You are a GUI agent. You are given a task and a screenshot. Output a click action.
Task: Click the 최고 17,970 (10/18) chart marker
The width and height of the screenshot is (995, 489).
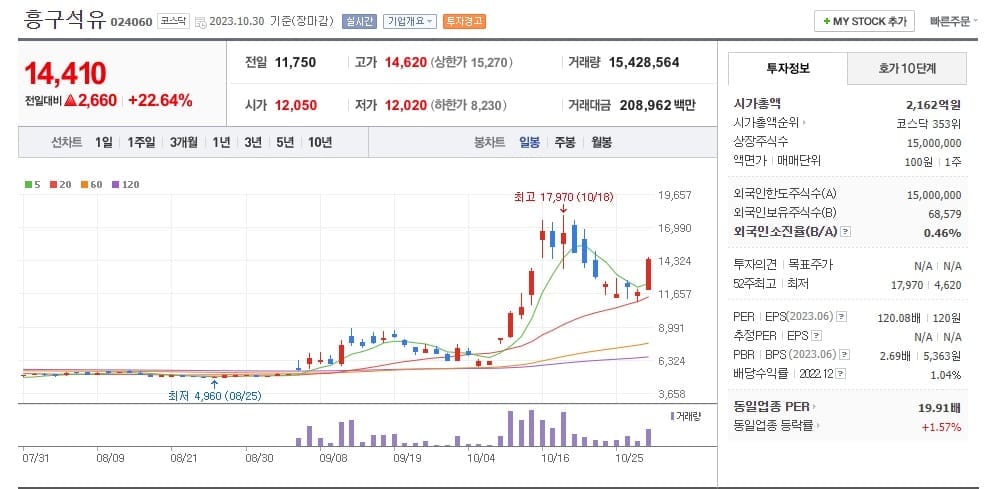click(563, 197)
